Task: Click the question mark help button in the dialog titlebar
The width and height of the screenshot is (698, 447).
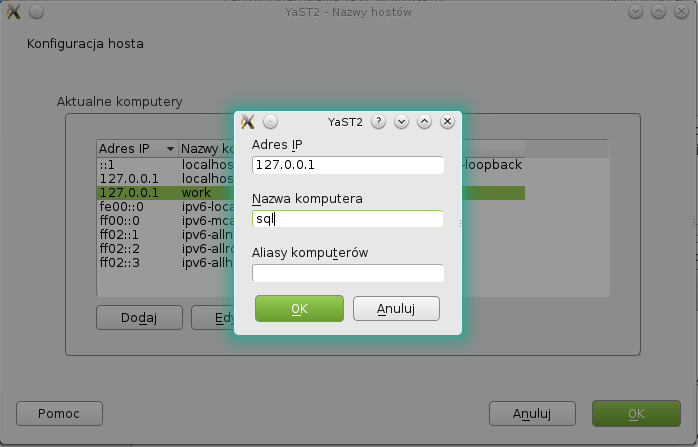Action: point(378,122)
